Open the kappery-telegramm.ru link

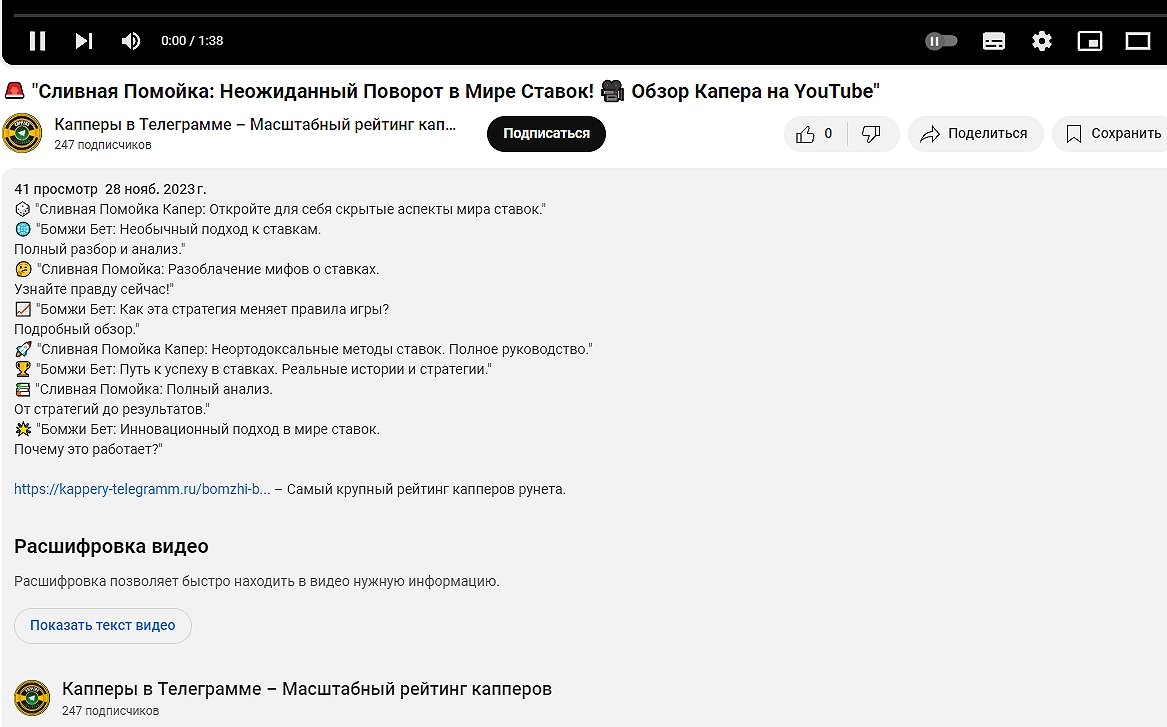click(142, 490)
